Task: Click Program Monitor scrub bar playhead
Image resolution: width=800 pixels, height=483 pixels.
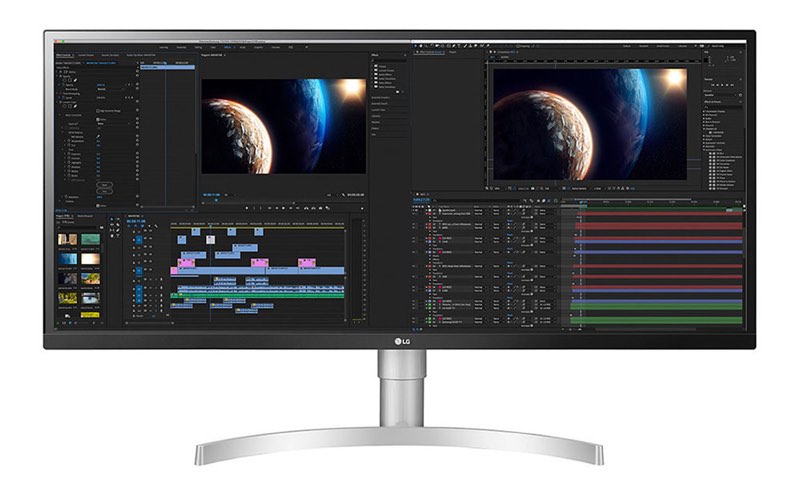Action: [x=216, y=200]
